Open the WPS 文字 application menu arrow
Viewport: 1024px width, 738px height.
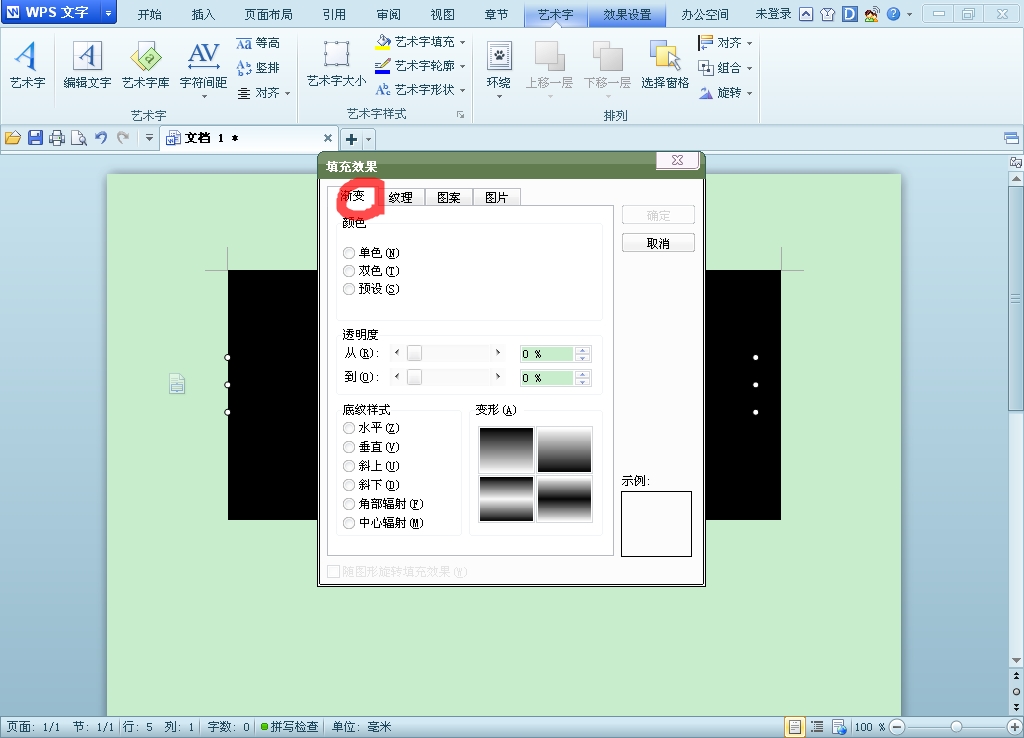coord(108,13)
